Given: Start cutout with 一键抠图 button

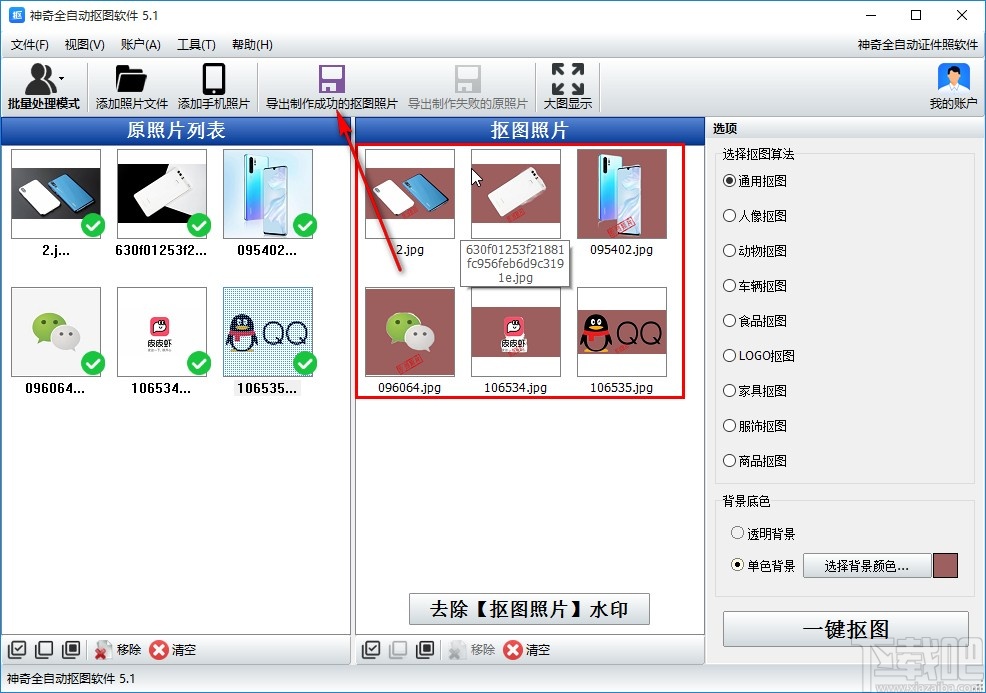Looking at the screenshot, I should tap(845, 629).
